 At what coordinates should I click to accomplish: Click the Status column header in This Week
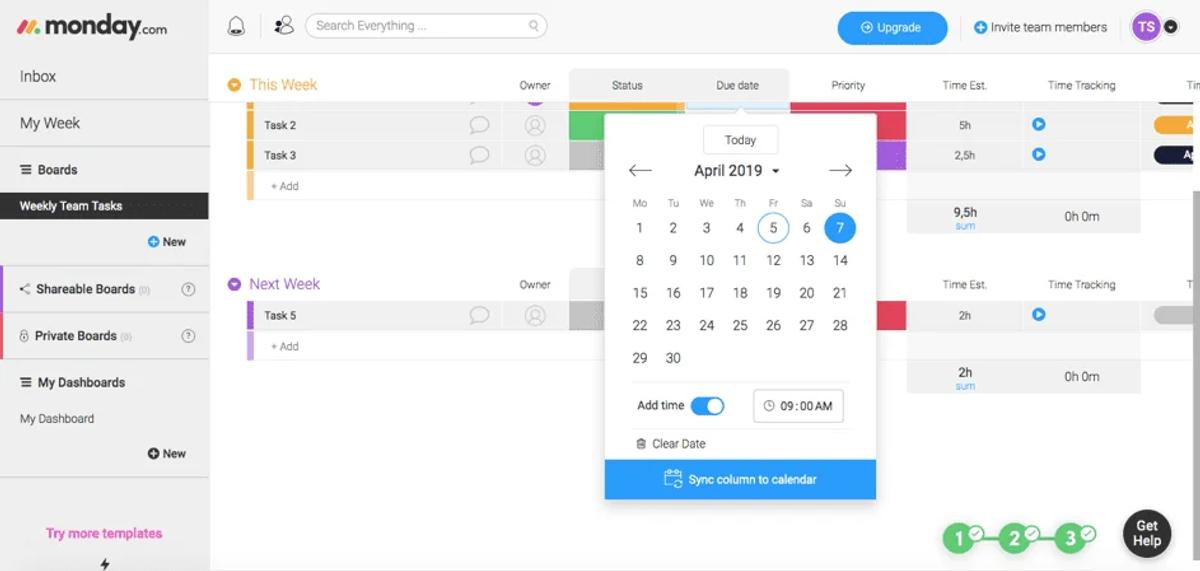[627, 85]
